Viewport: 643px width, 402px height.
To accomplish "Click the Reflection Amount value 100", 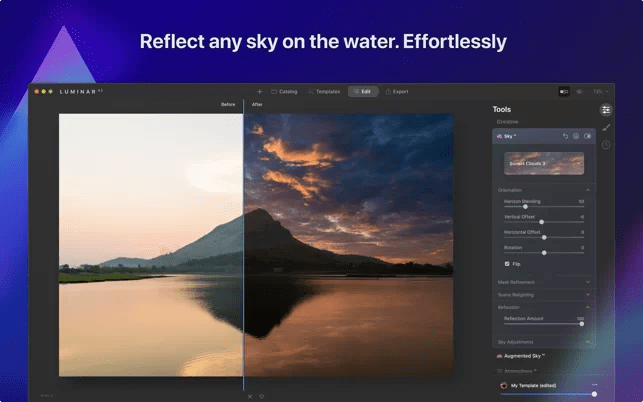I will pos(580,319).
